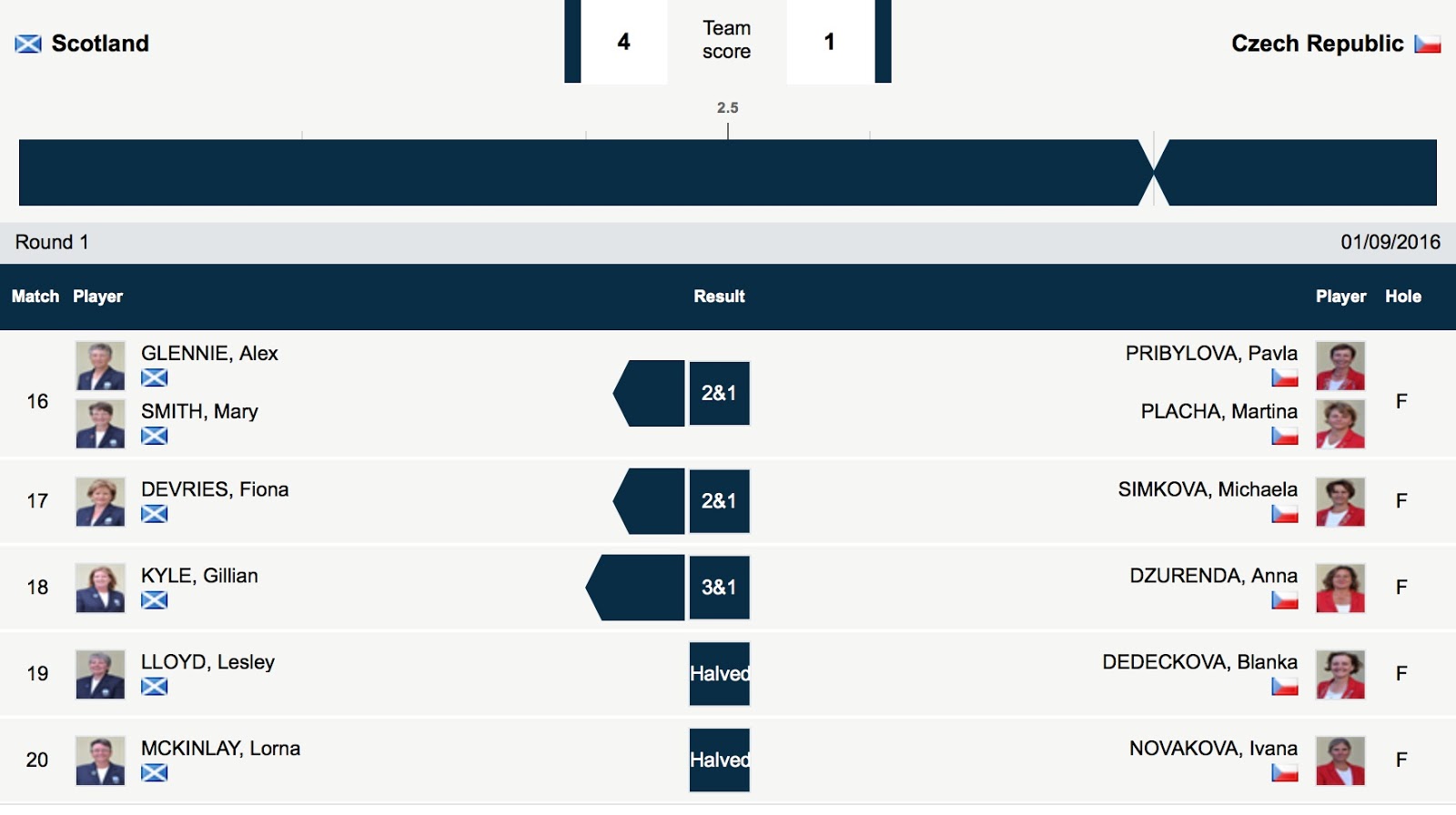The image size is (1456, 815).
Task: Click the Result column header
Action: [x=719, y=297]
